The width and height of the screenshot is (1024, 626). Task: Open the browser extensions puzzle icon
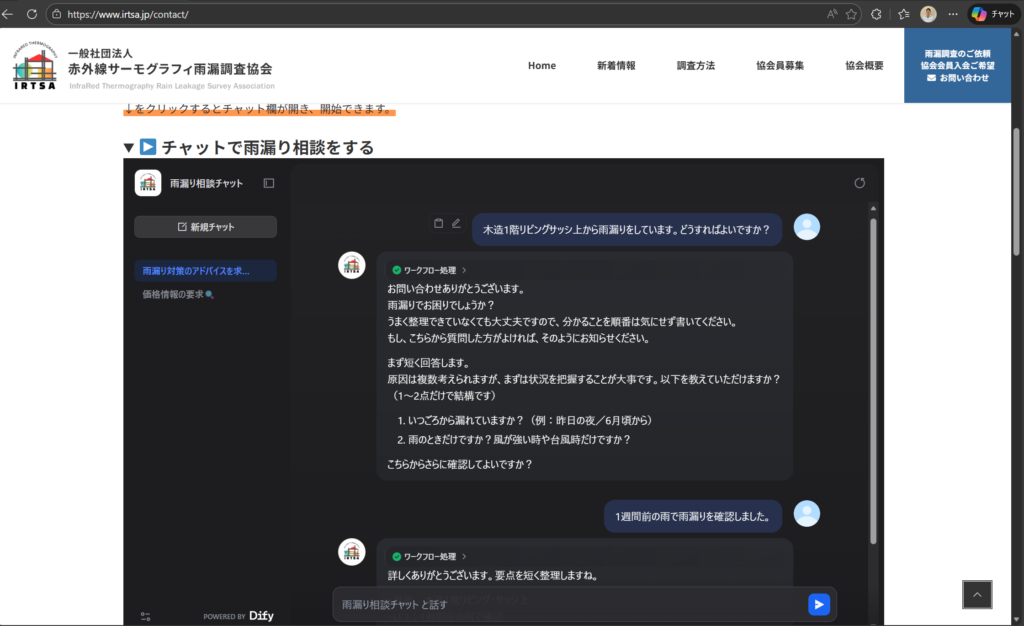click(877, 14)
